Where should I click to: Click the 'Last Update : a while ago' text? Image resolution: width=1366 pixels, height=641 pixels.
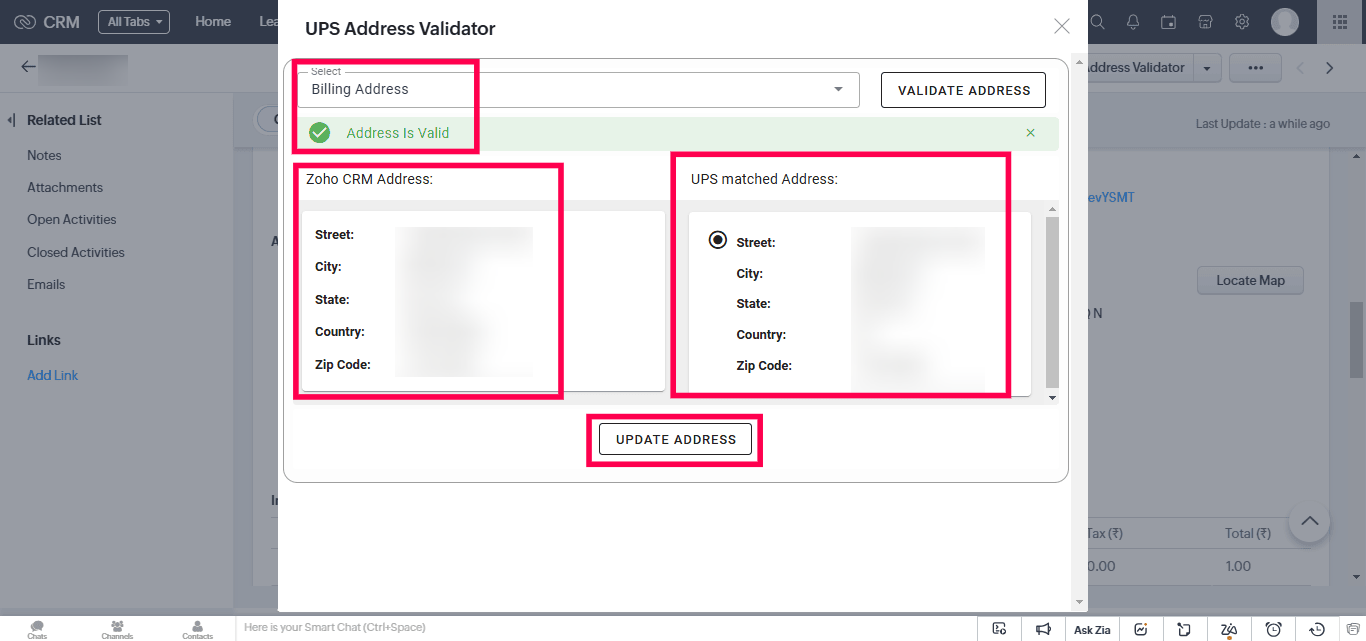[1263, 124]
